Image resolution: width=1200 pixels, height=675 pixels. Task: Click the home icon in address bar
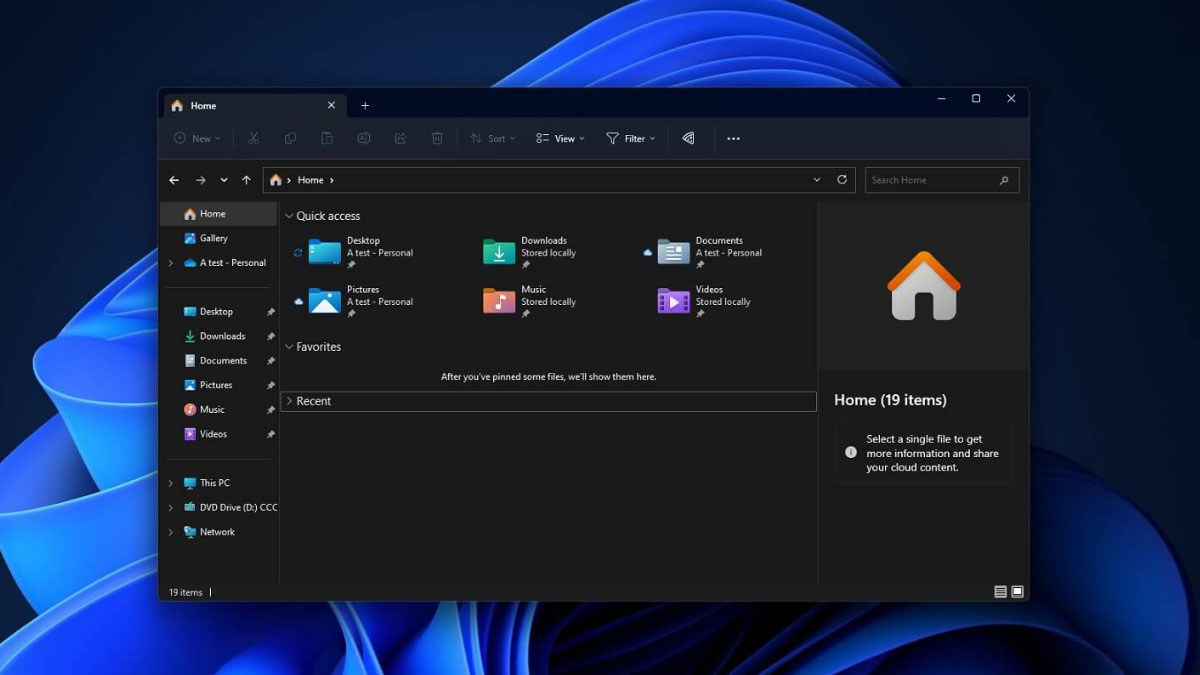(x=276, y=180)
